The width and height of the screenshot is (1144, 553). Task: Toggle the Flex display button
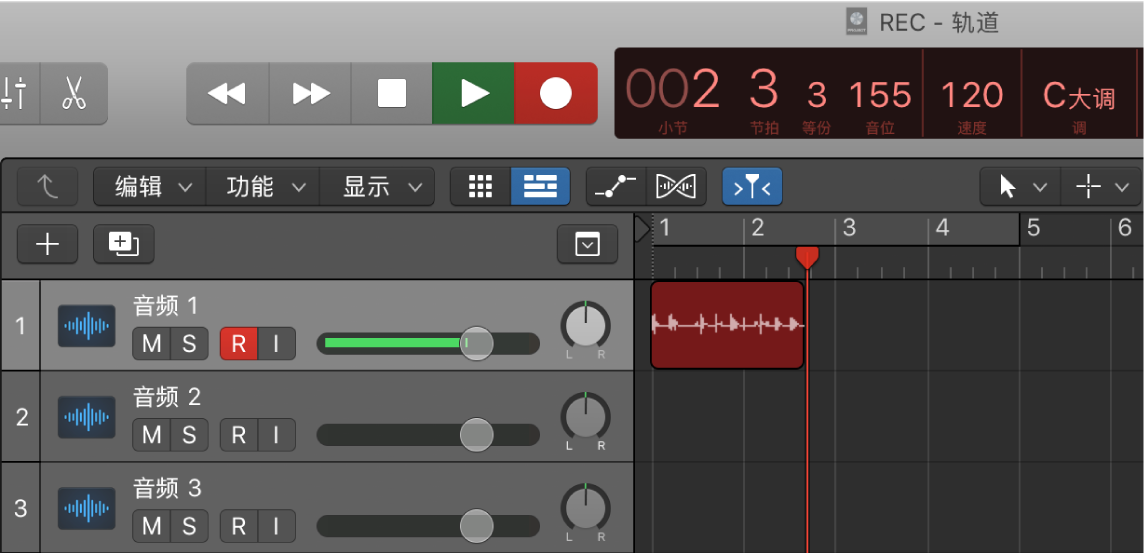coord(676,187)
